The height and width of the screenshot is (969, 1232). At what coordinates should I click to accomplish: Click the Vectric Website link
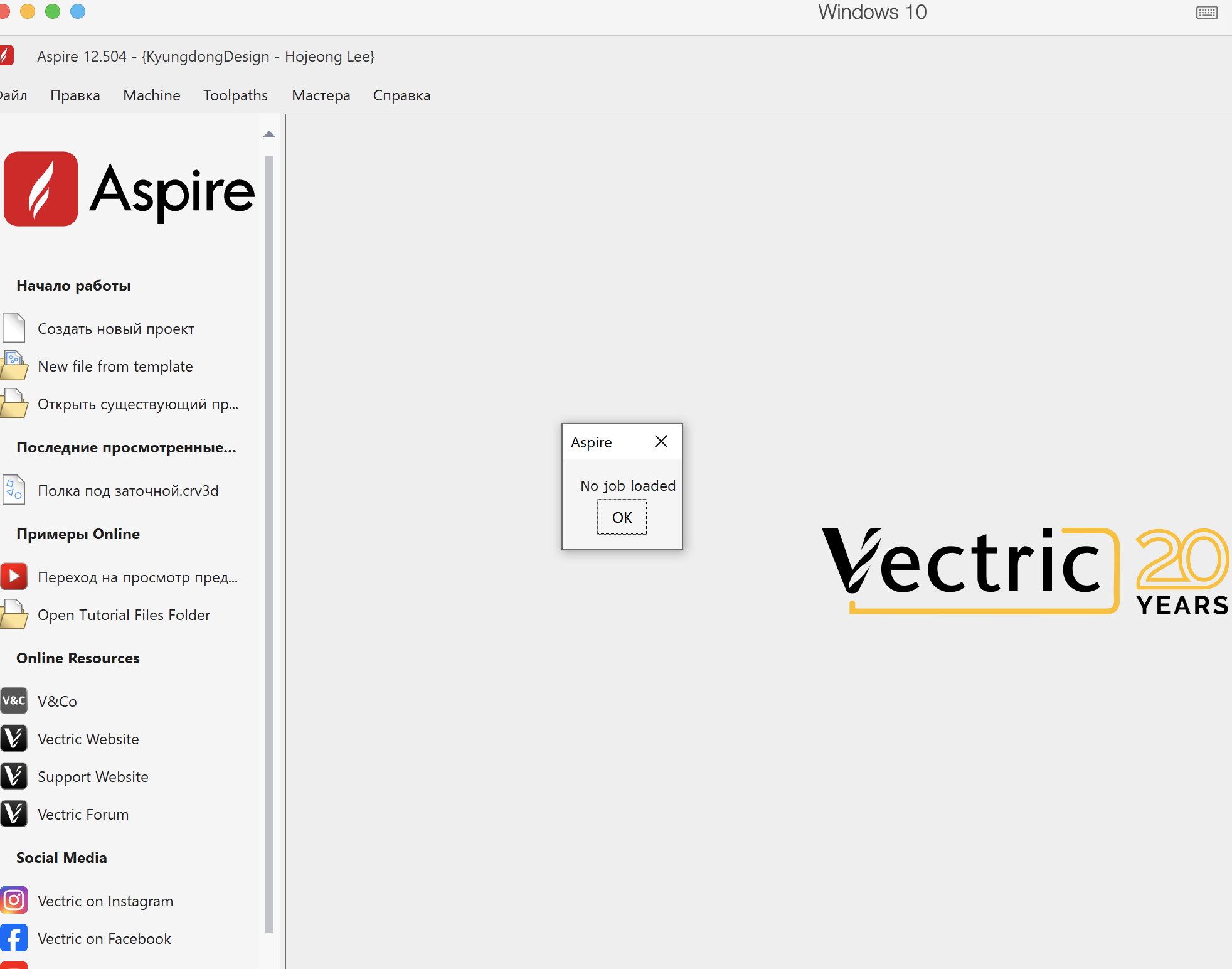tap(88, 739)
